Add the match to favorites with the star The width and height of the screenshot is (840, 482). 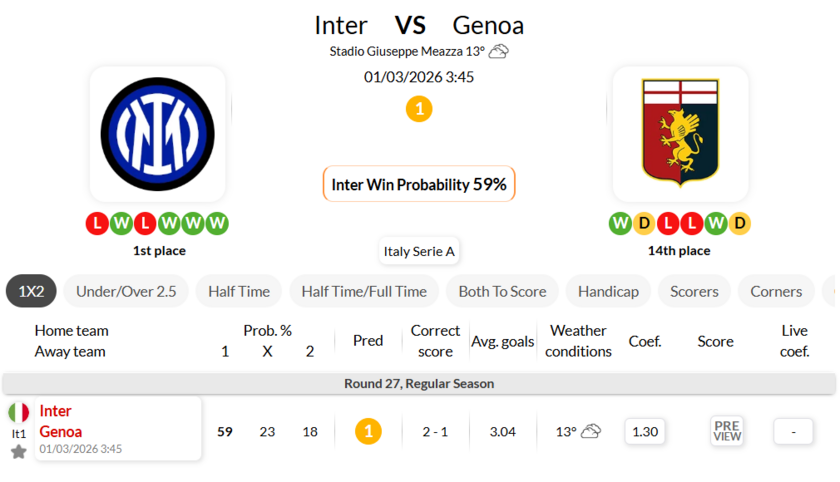18,452
